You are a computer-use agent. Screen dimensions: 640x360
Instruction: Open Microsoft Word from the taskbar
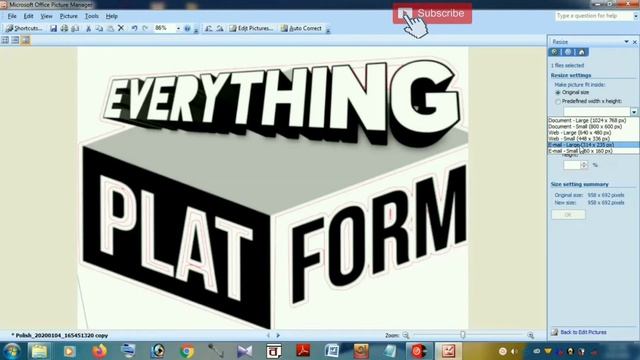coord(332,351)
